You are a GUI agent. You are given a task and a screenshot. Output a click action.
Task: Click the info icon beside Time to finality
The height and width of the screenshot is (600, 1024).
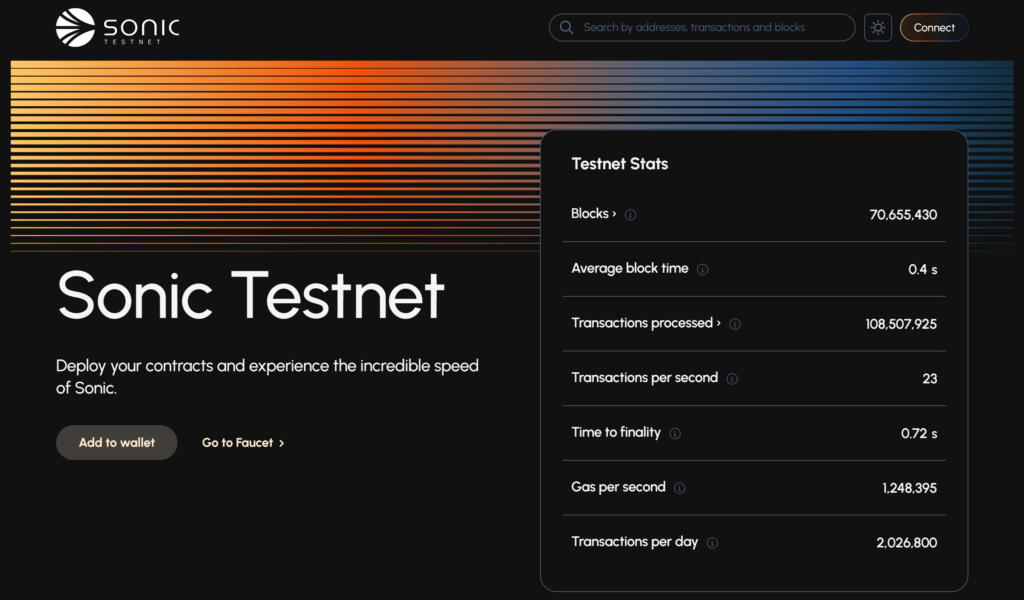pos(675,433)
